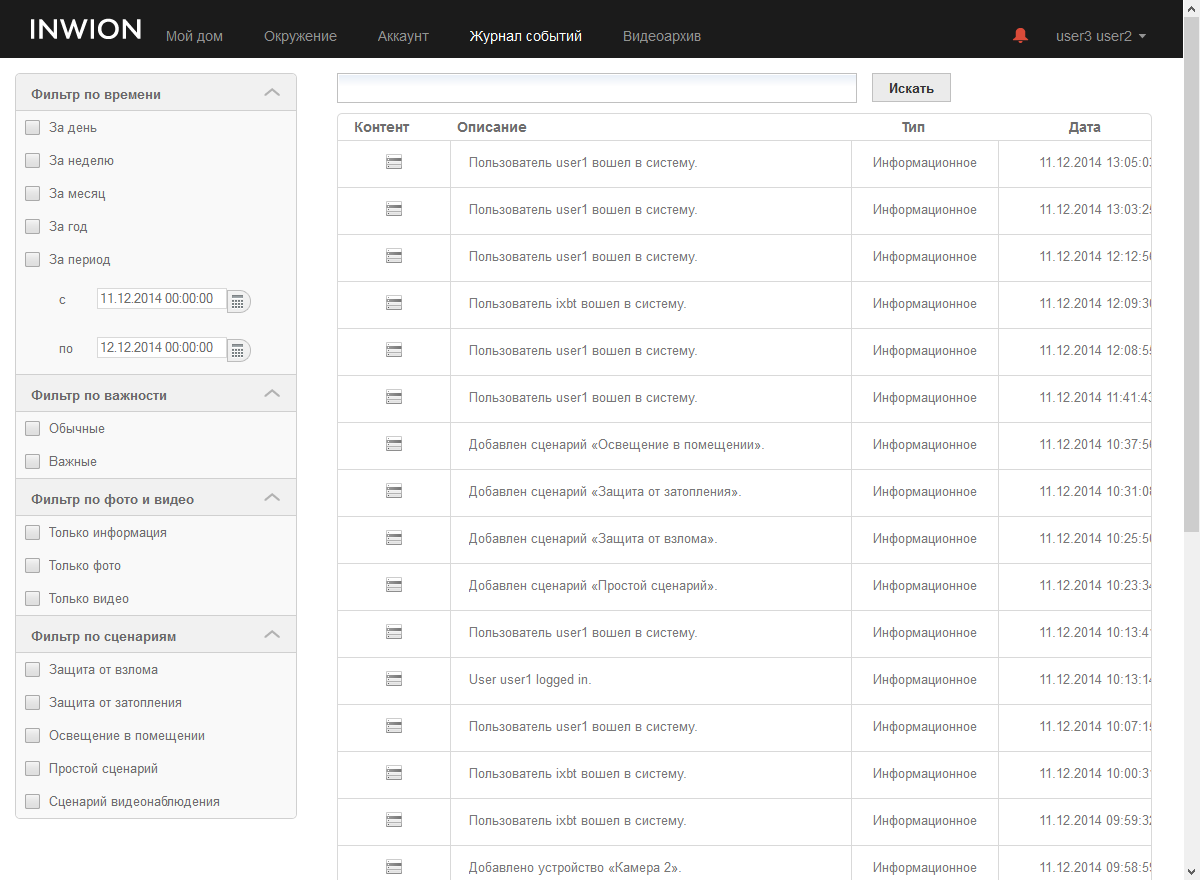1200x880 pixels.
Task: Enable the «За неделю» time filter
Action: tap(33, 161)
